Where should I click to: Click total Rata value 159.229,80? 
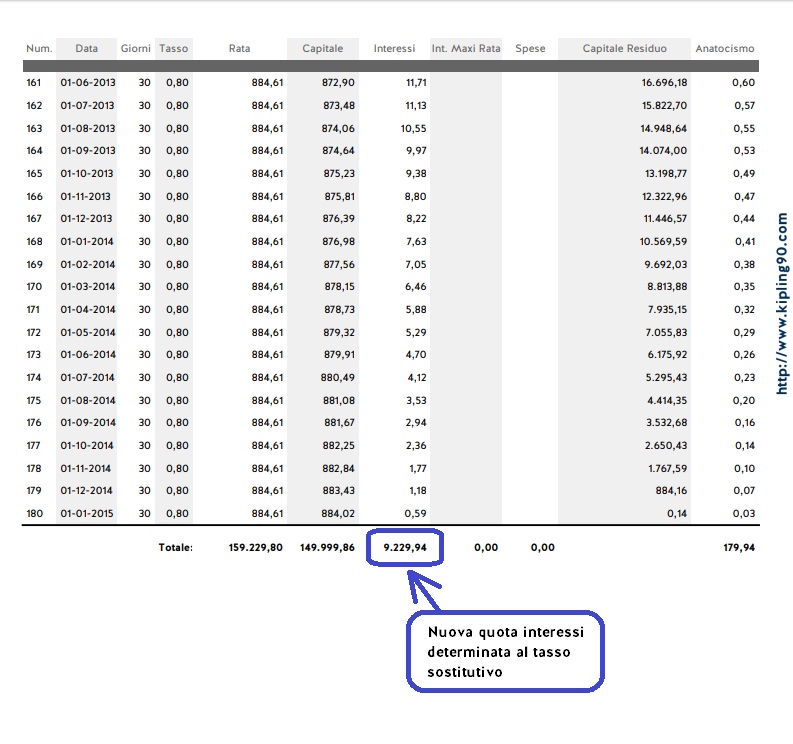(255, 547)
